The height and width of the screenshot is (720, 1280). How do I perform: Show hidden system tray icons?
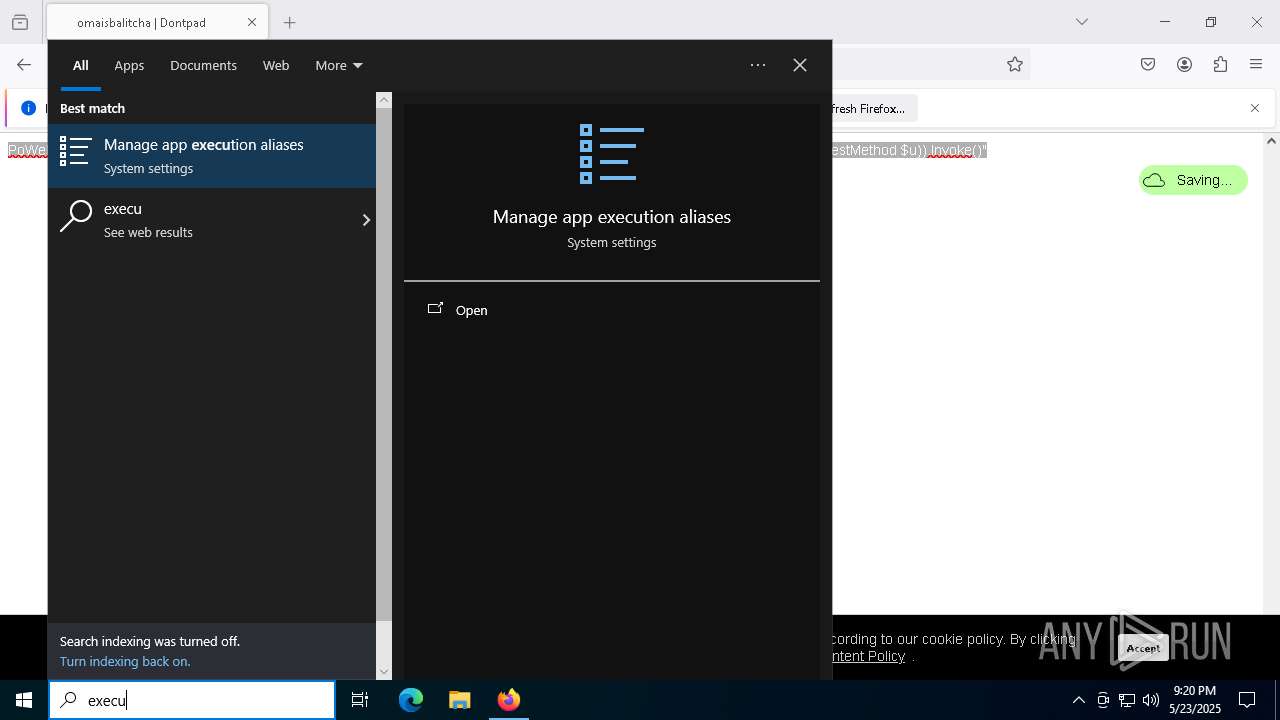pyautogui.click(x=1078, y=700)
